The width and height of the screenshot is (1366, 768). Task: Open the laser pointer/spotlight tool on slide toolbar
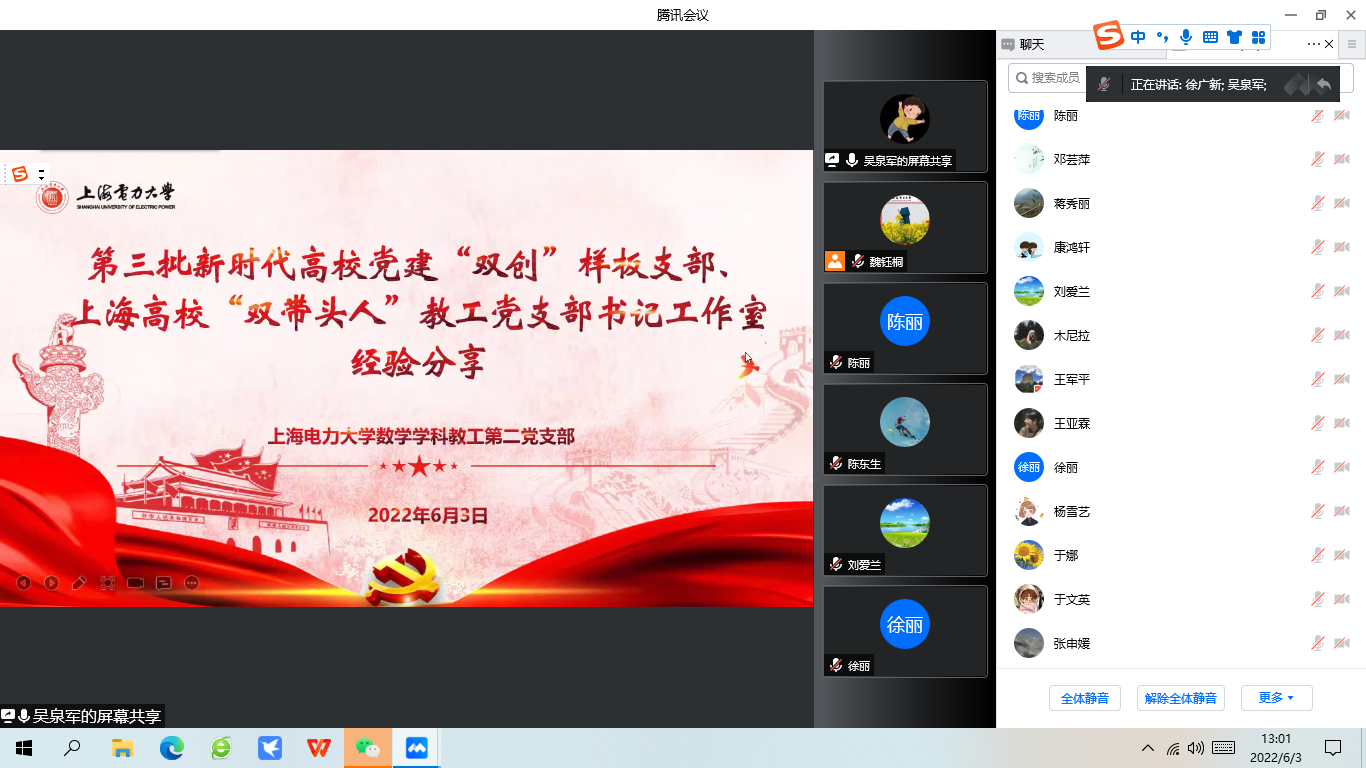point(107,583)
